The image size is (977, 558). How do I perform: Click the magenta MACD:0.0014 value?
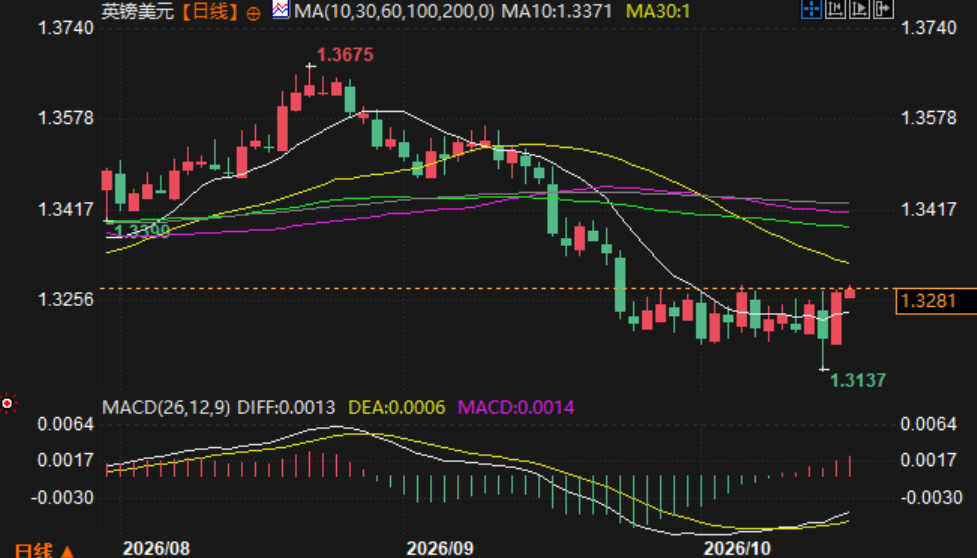tap(517, 408)
